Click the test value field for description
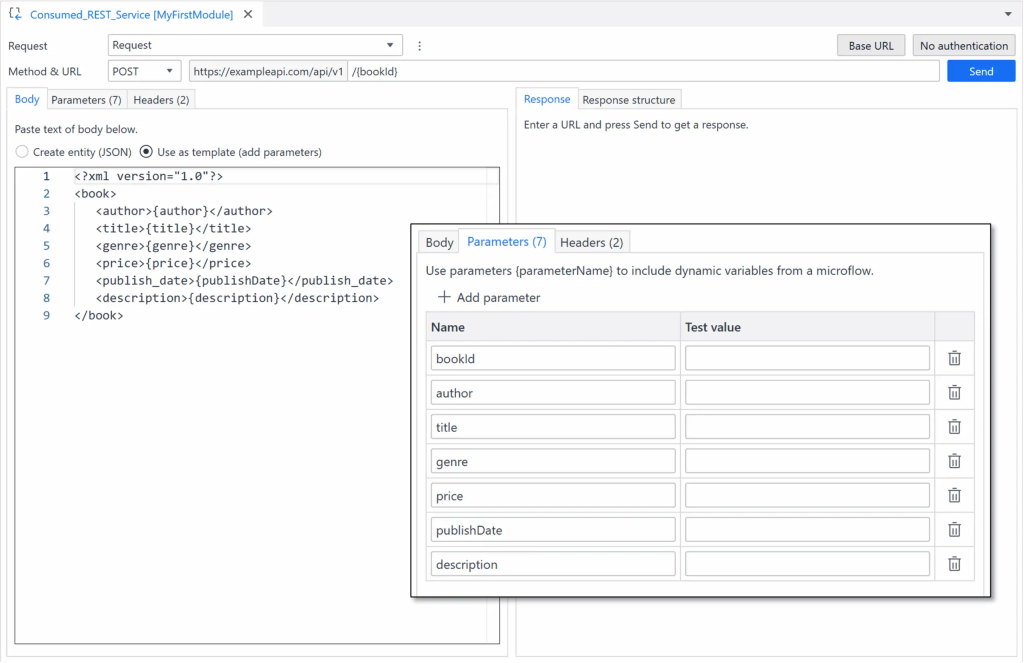The height and width of the screenshot is (663, 1024). pos(807,564)
